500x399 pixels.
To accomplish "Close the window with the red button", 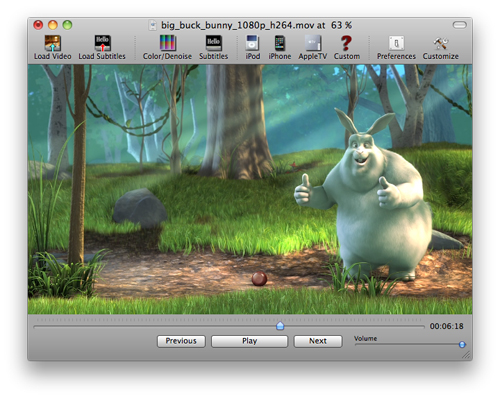I will (x=38, y=25).
